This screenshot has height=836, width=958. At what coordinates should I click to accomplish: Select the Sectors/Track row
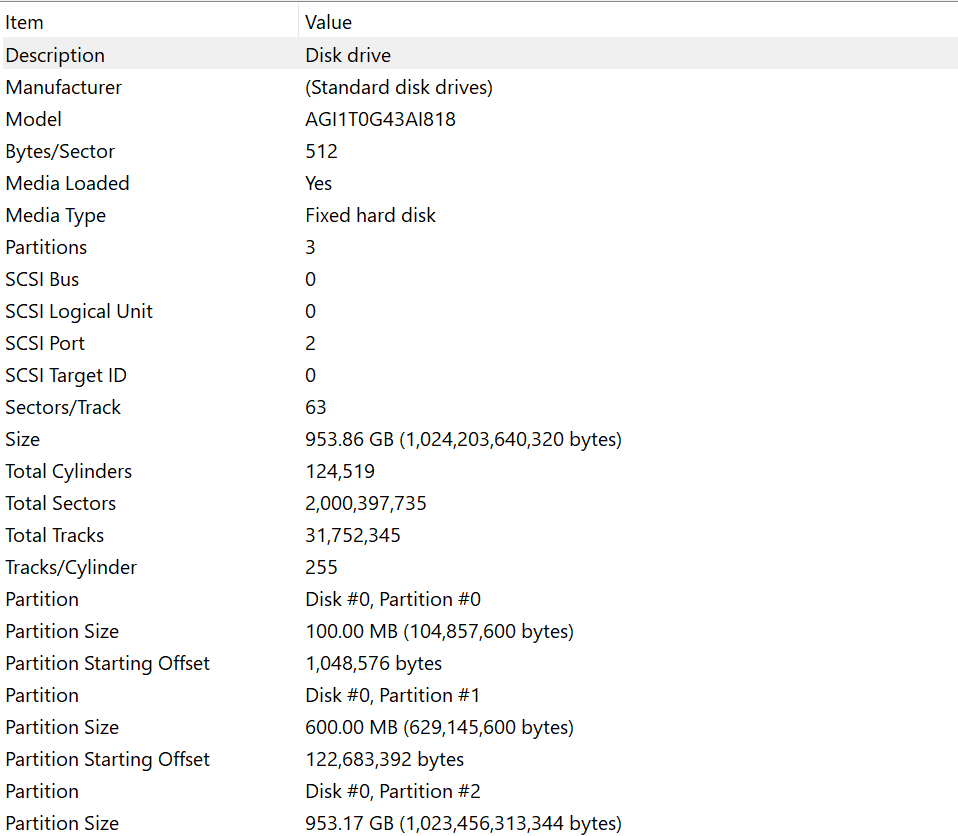pyautogui.click(x=63, y=407)
